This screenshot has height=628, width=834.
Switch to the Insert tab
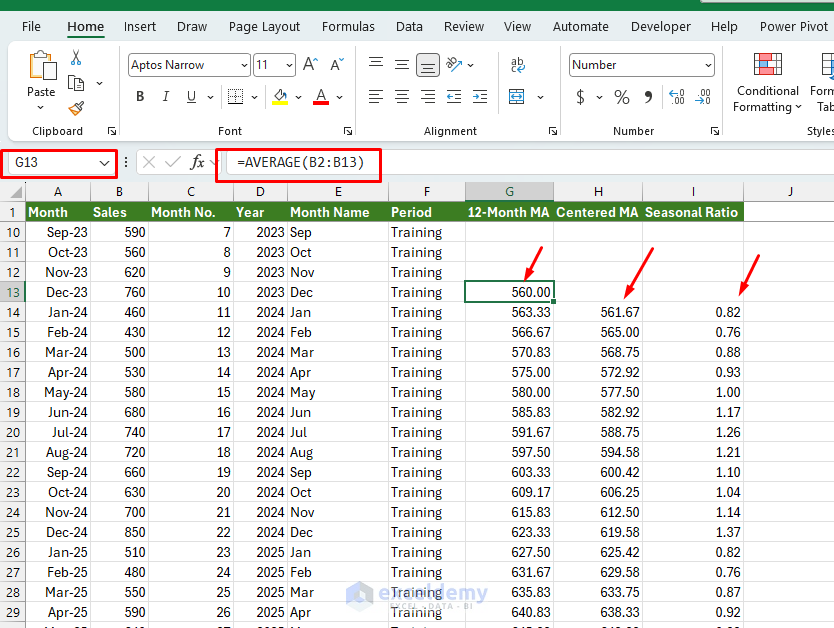139,27
